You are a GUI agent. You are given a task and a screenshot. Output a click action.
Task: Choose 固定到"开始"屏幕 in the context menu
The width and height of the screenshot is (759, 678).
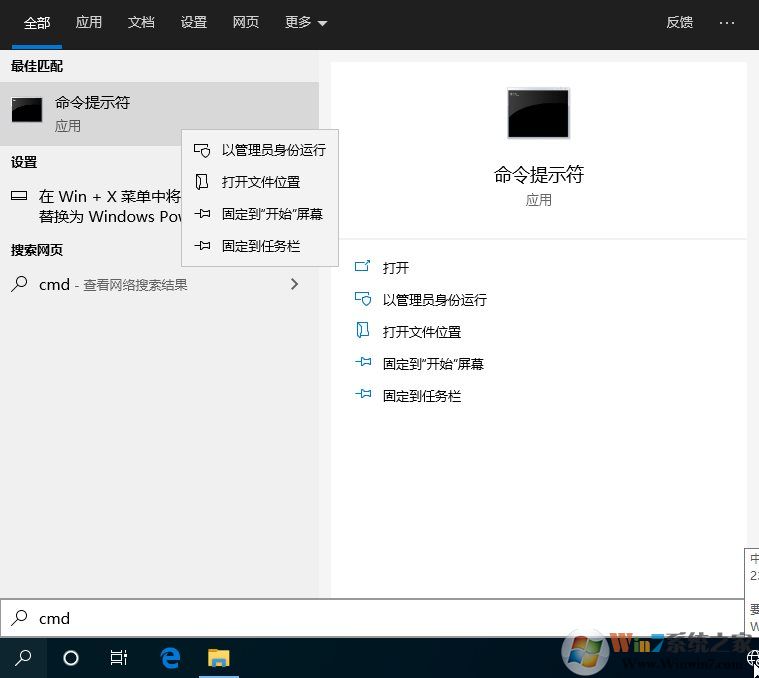(x=259, y=214)
